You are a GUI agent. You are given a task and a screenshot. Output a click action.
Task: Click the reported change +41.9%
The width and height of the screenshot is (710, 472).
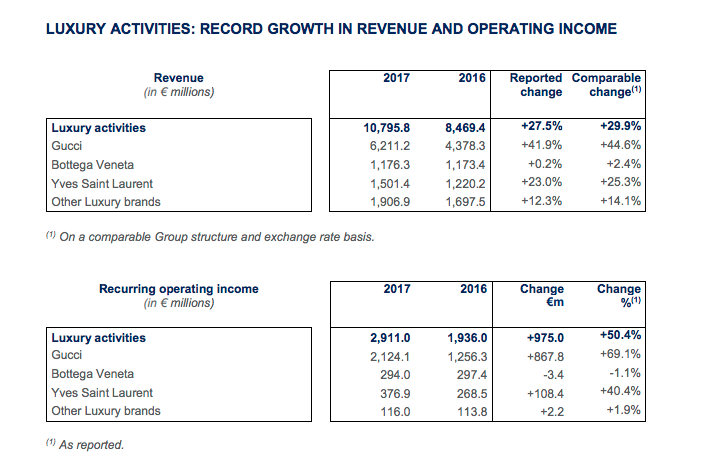click(542, 145)
